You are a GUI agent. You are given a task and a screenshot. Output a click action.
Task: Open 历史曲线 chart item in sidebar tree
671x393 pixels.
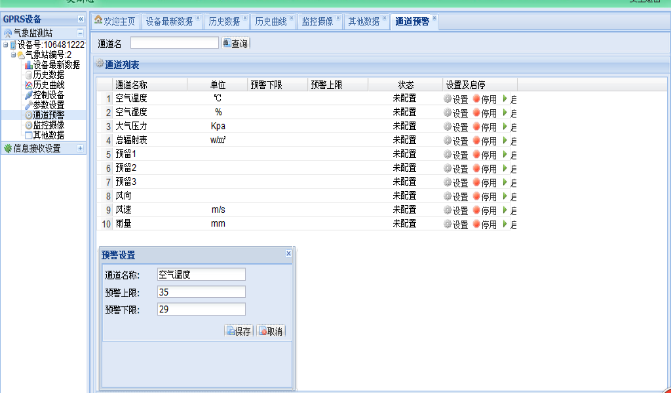45,85
